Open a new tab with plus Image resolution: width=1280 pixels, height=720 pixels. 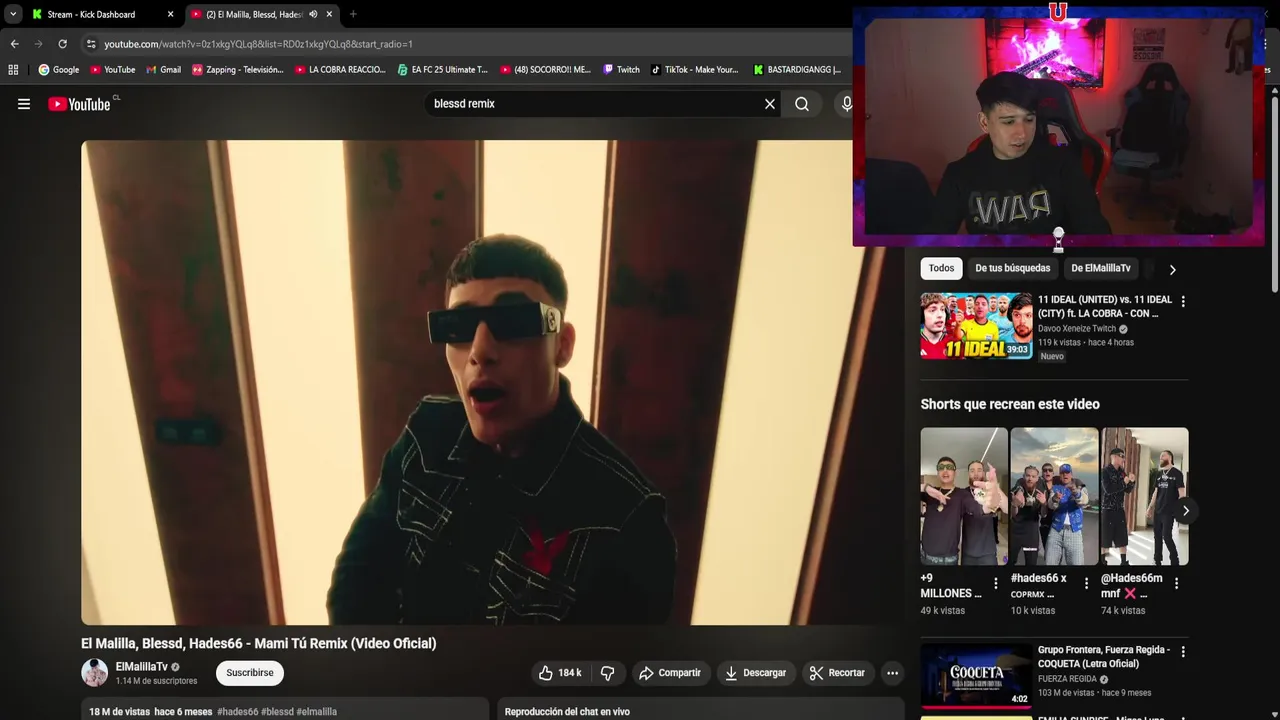[353, 14]
